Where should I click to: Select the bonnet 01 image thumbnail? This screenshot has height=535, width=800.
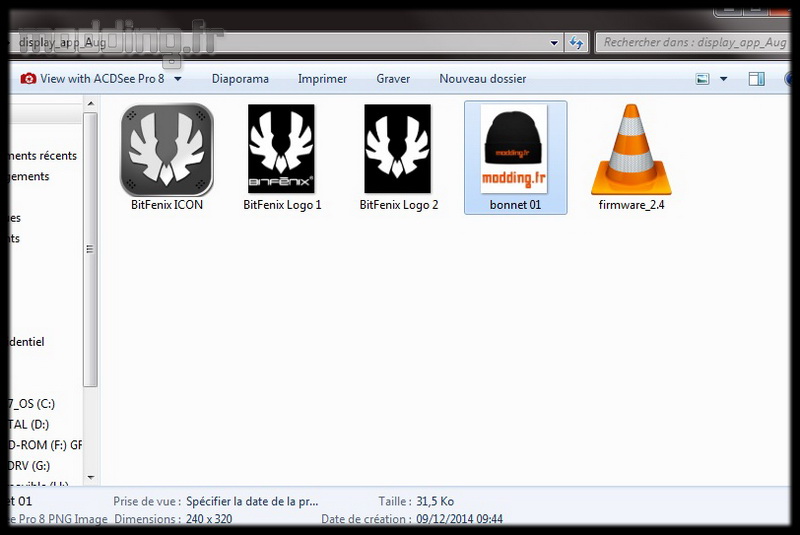coord(514,149)
